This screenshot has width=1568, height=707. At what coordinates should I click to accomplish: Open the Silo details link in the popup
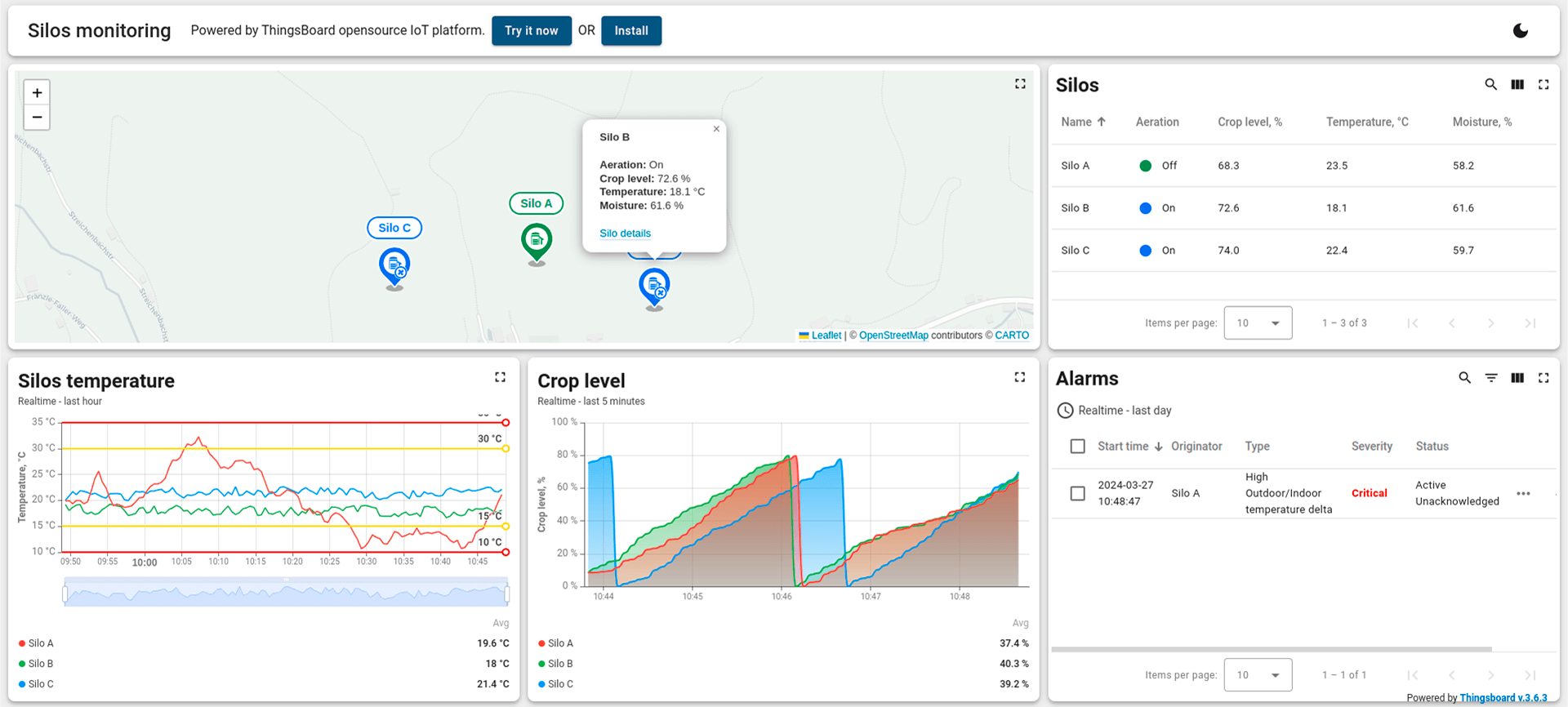click(625, 233)
